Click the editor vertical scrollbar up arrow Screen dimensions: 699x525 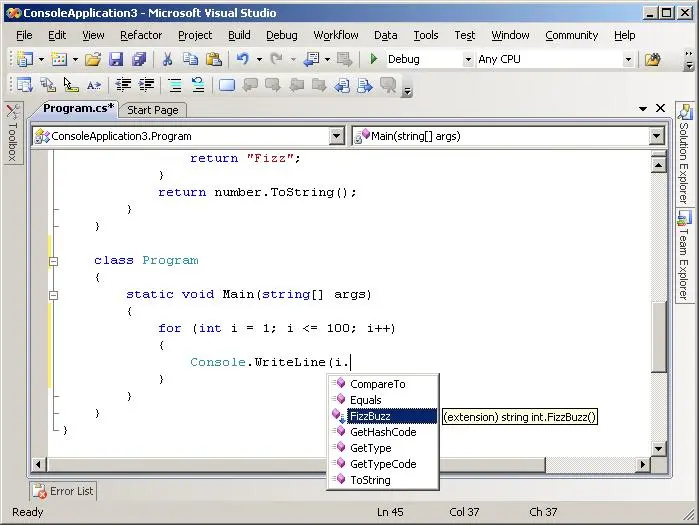point(658,164)
